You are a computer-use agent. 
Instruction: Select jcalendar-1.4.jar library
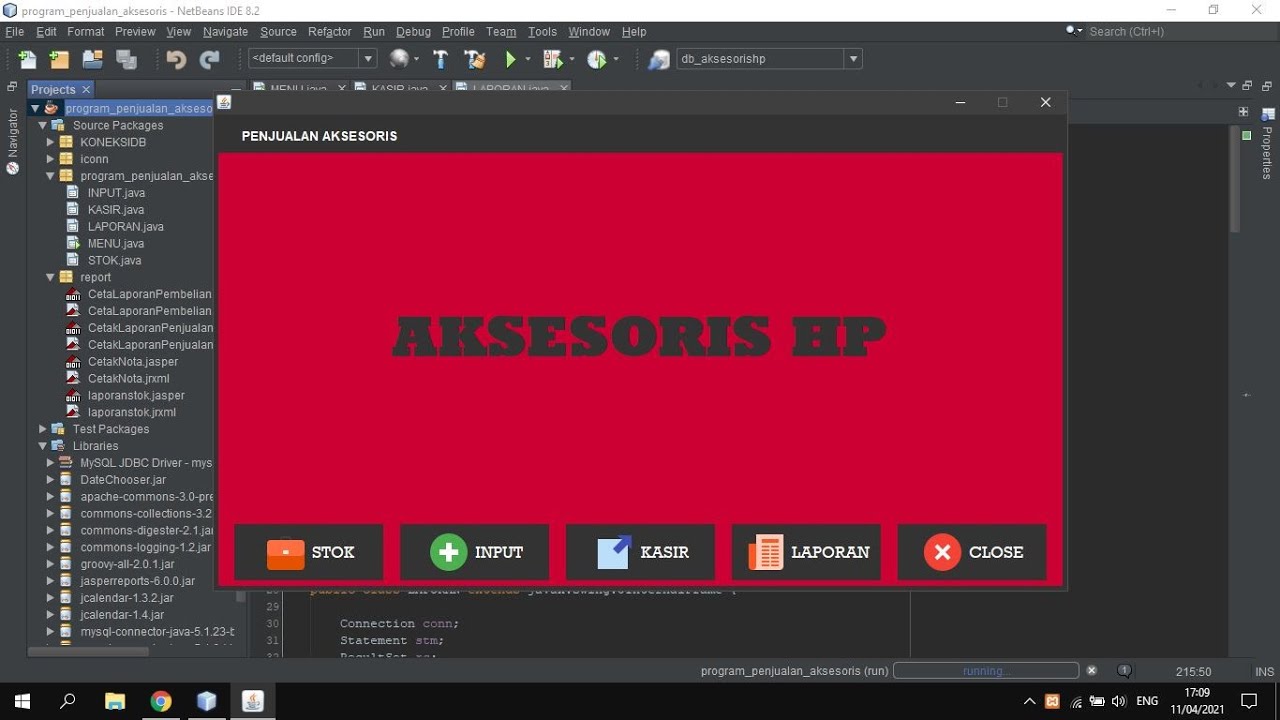pos(122,615)
